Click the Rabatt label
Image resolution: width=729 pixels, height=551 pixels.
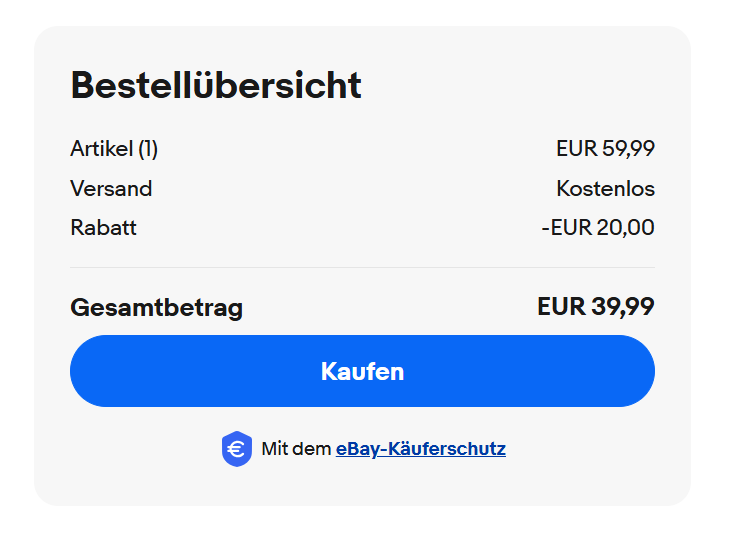coord(103,227)
